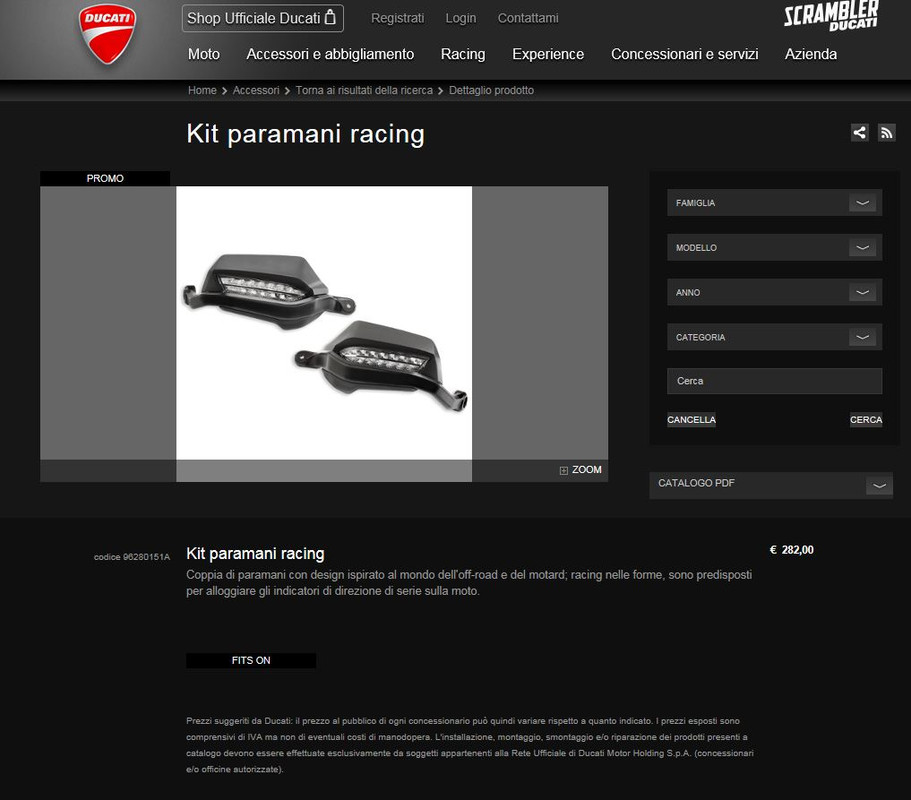Select the Azienda menu item
Viewport: 911px width, 800px height.
tap(810, 54)
